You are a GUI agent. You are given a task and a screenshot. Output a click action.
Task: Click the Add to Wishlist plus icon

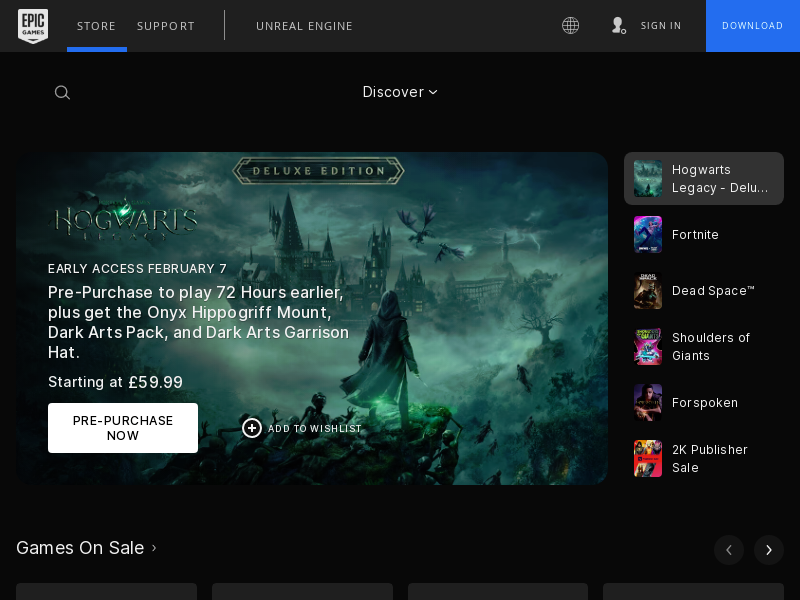(252, 428)
